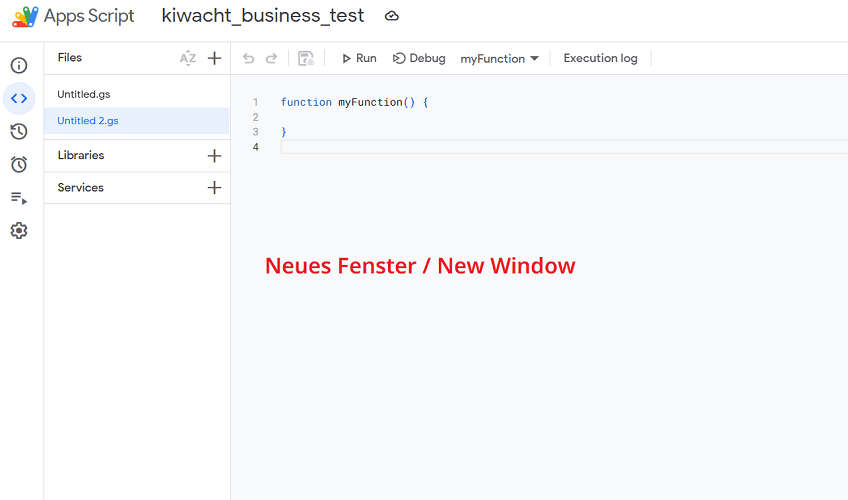Click the Libraries section header
Viewport: 848px width, 500px height.
81,155
